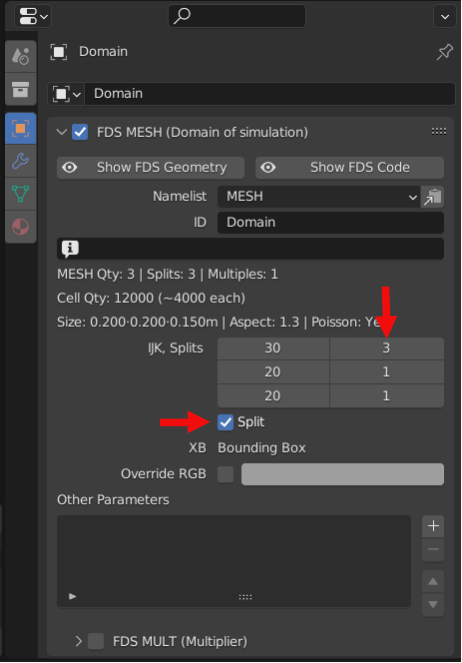Screen dimensions: 462x663
Task: Expand the FDS MULT (Multiplier) panel
Action: tap(78, 641)
